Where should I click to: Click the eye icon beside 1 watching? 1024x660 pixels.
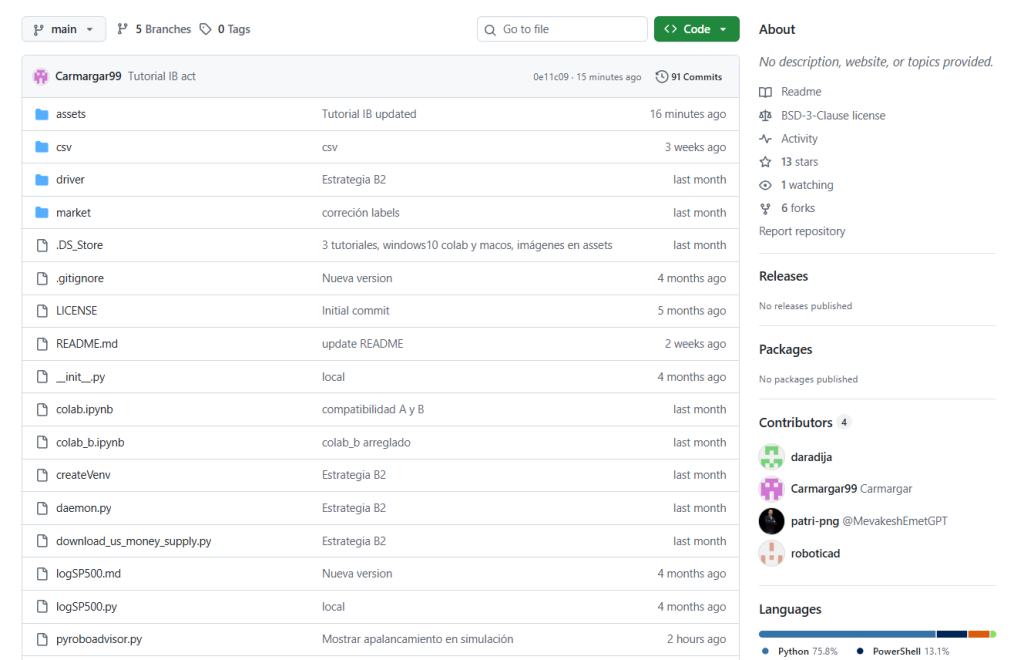tap(766, 185)
